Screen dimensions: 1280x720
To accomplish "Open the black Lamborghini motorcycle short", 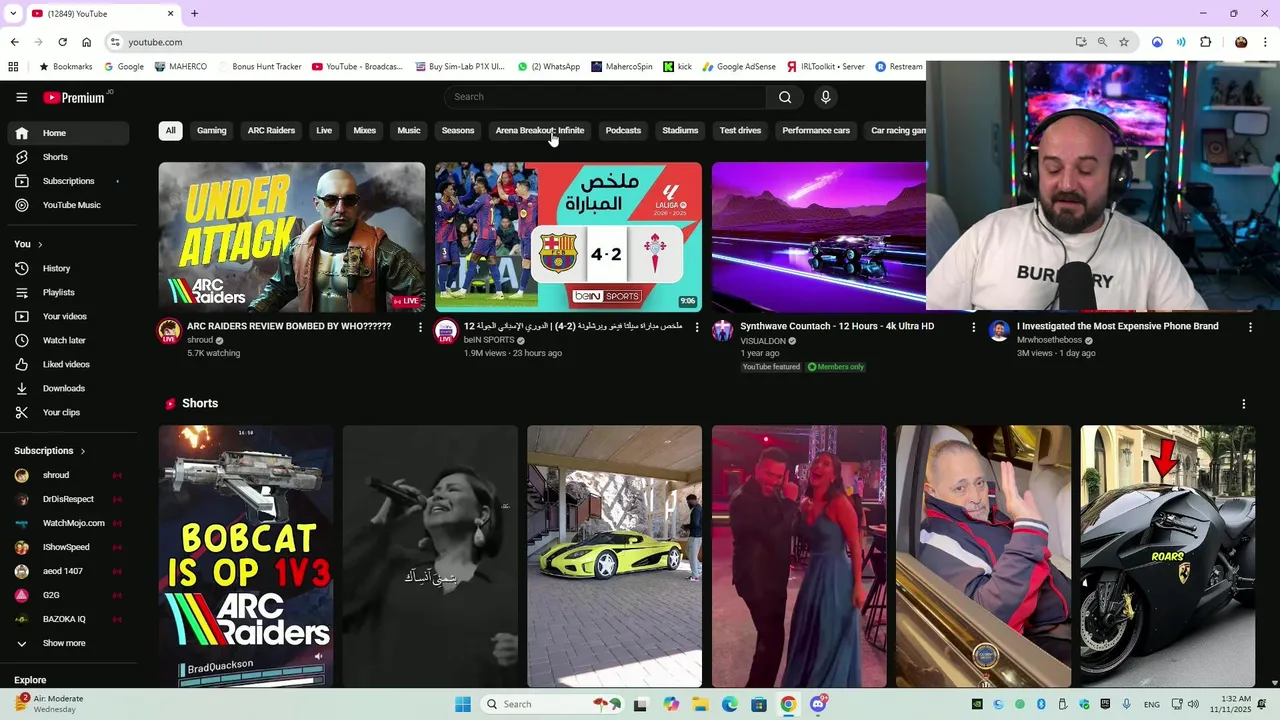I will (x=1167, y=556).
